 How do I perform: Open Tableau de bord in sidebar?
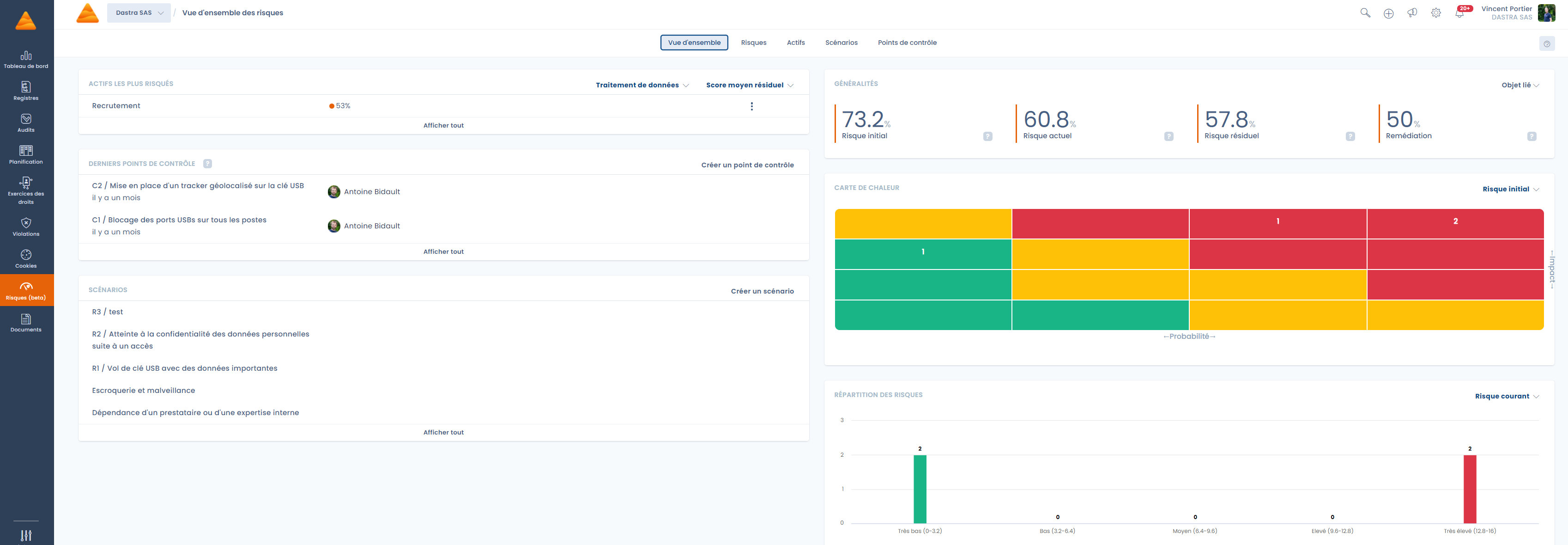[26, 59]
